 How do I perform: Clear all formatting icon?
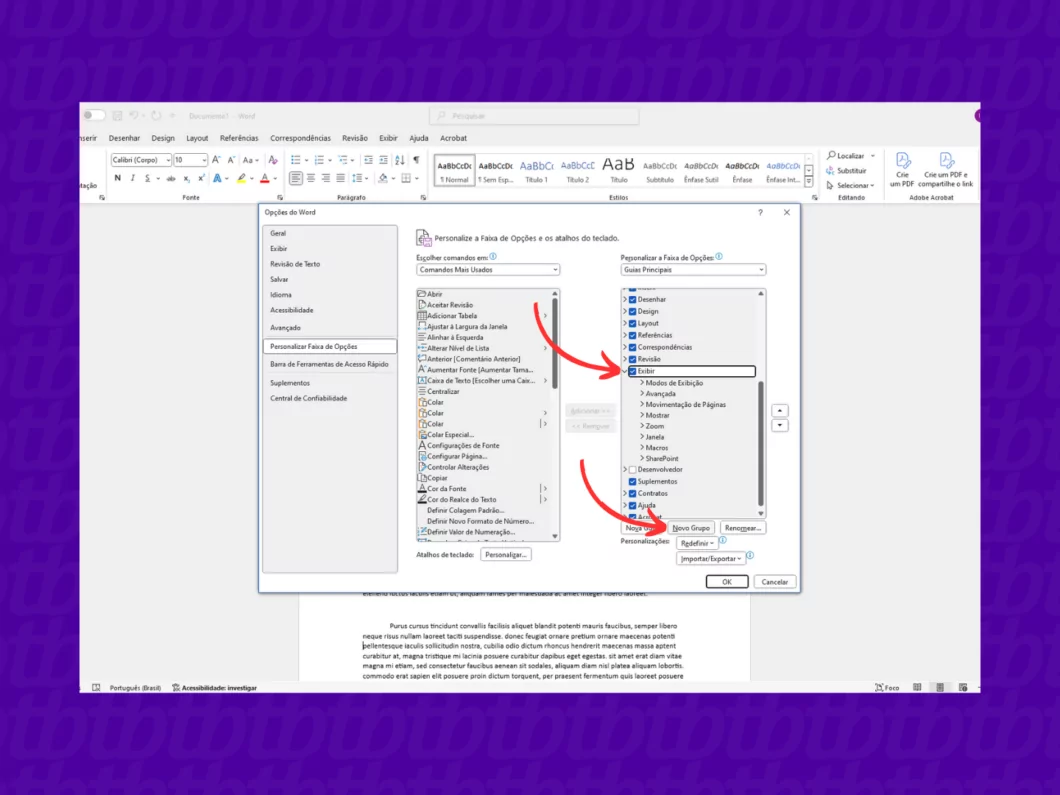pyautogui.click(x=273, y=160)
